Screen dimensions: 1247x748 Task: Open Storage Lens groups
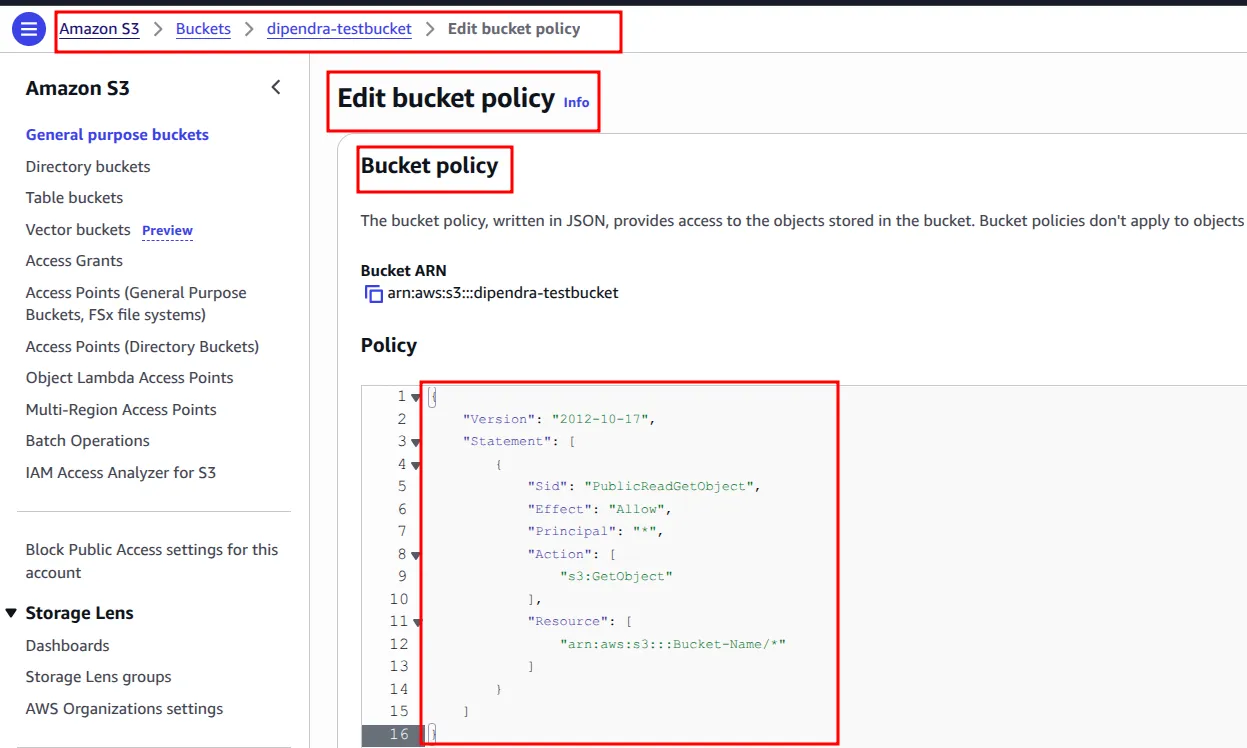(x=98, y=677)
